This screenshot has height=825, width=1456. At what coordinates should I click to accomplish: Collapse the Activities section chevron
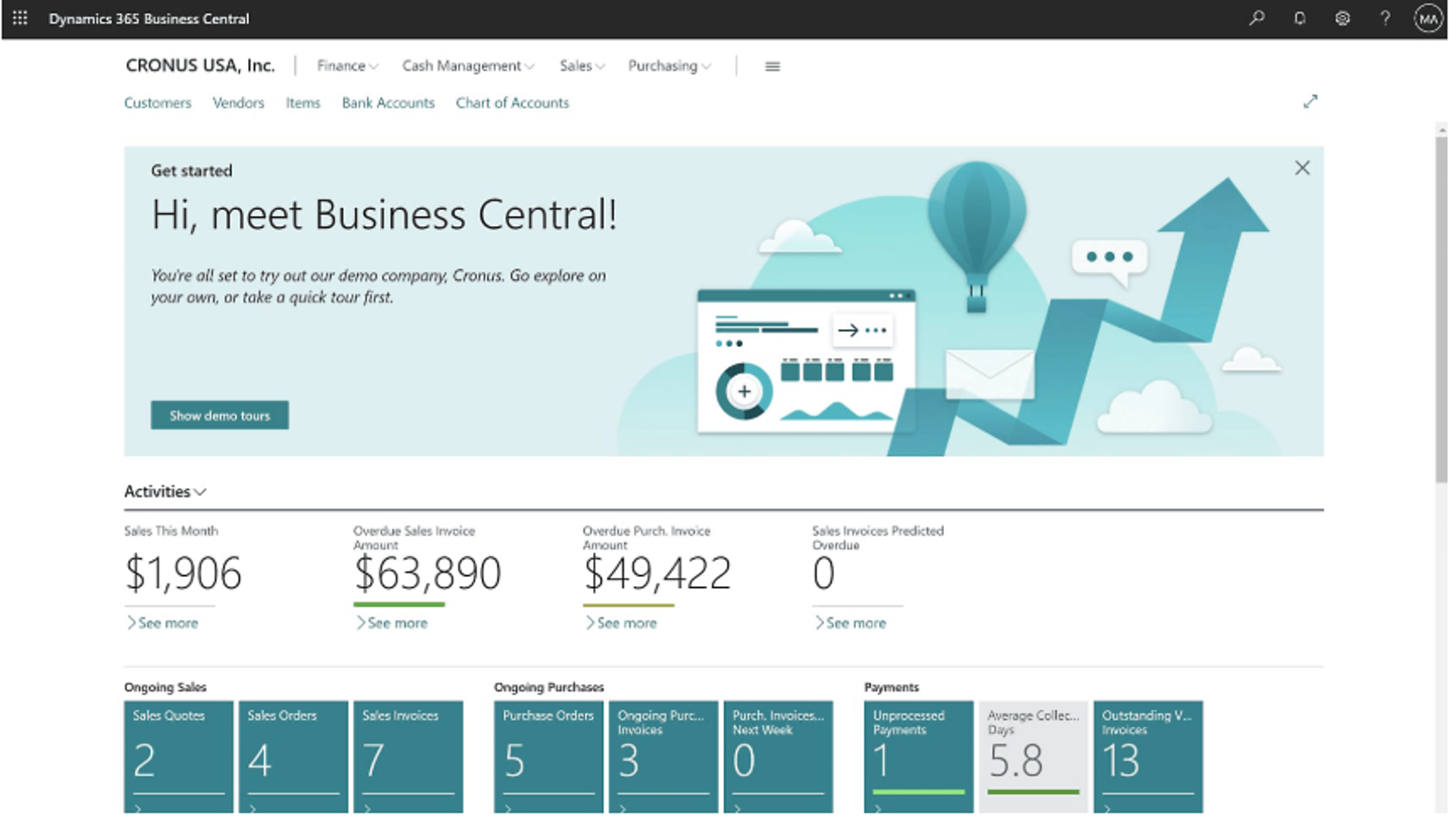click(x=200, y=492)
